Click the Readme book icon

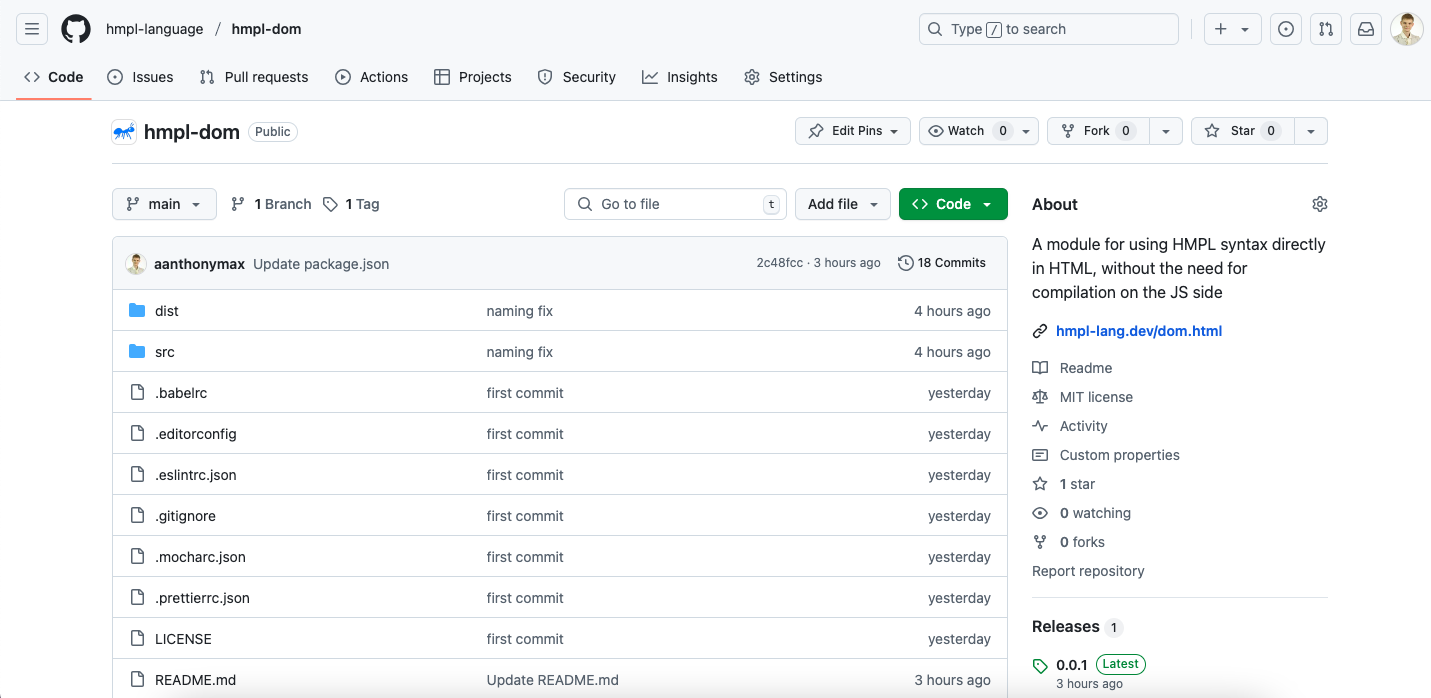click(x=1040, y=368)
